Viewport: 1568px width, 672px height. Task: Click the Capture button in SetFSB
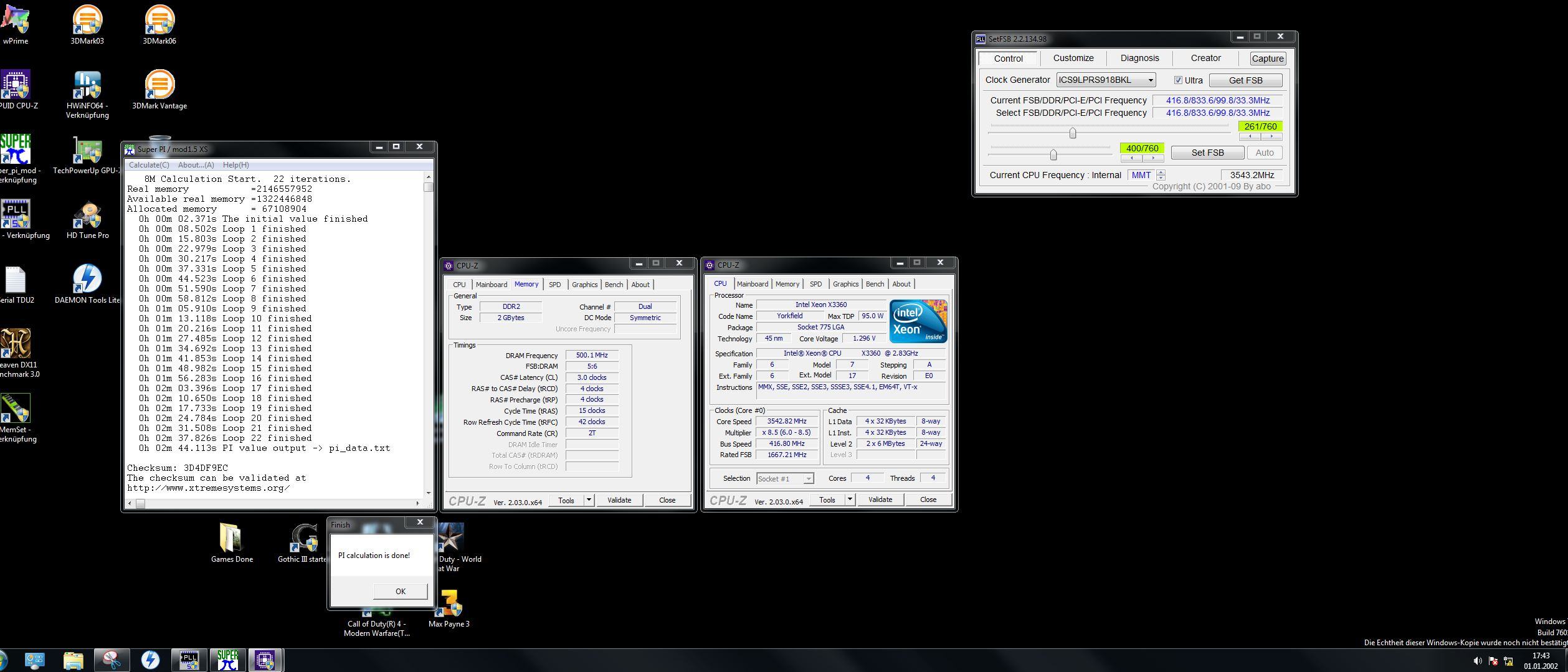pyautogui.click(x=1268, y=59)
